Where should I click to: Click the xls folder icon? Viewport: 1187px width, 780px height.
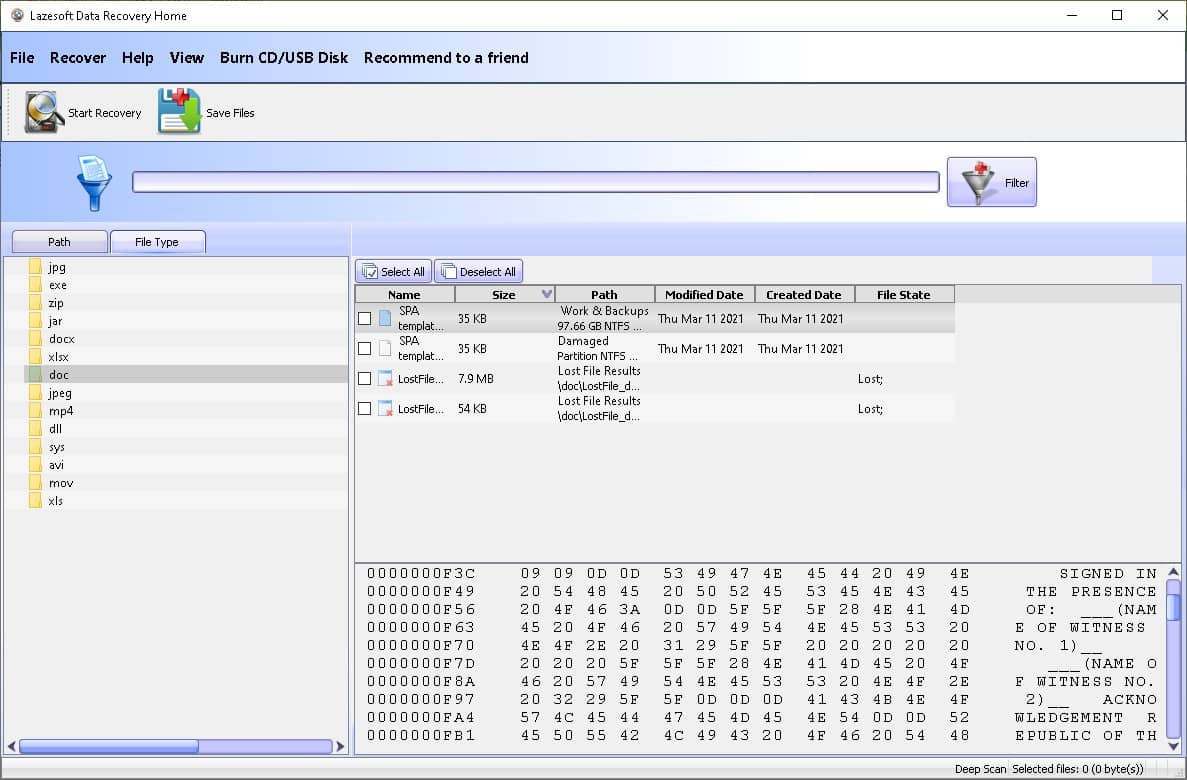pos(35,501)
